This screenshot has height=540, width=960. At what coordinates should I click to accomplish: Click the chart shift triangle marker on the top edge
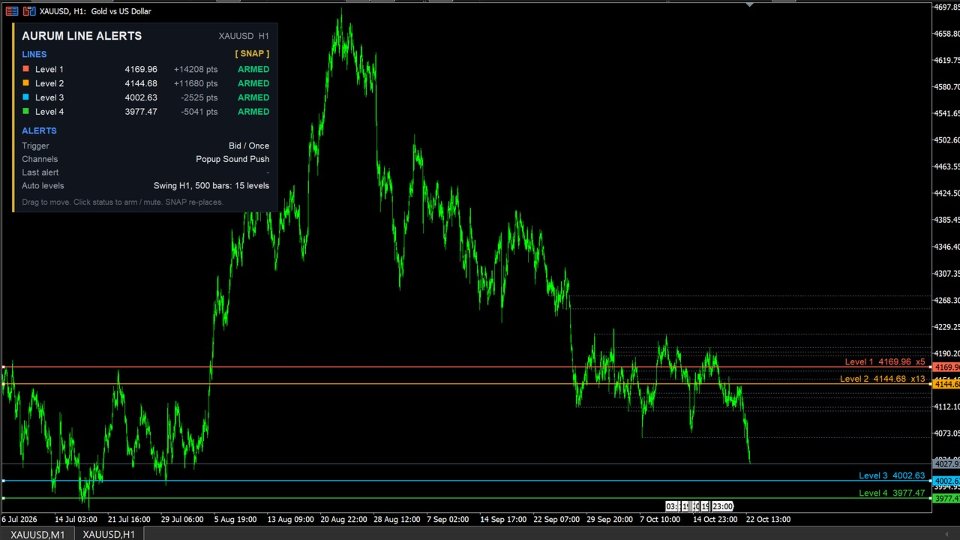click(749, 4)
